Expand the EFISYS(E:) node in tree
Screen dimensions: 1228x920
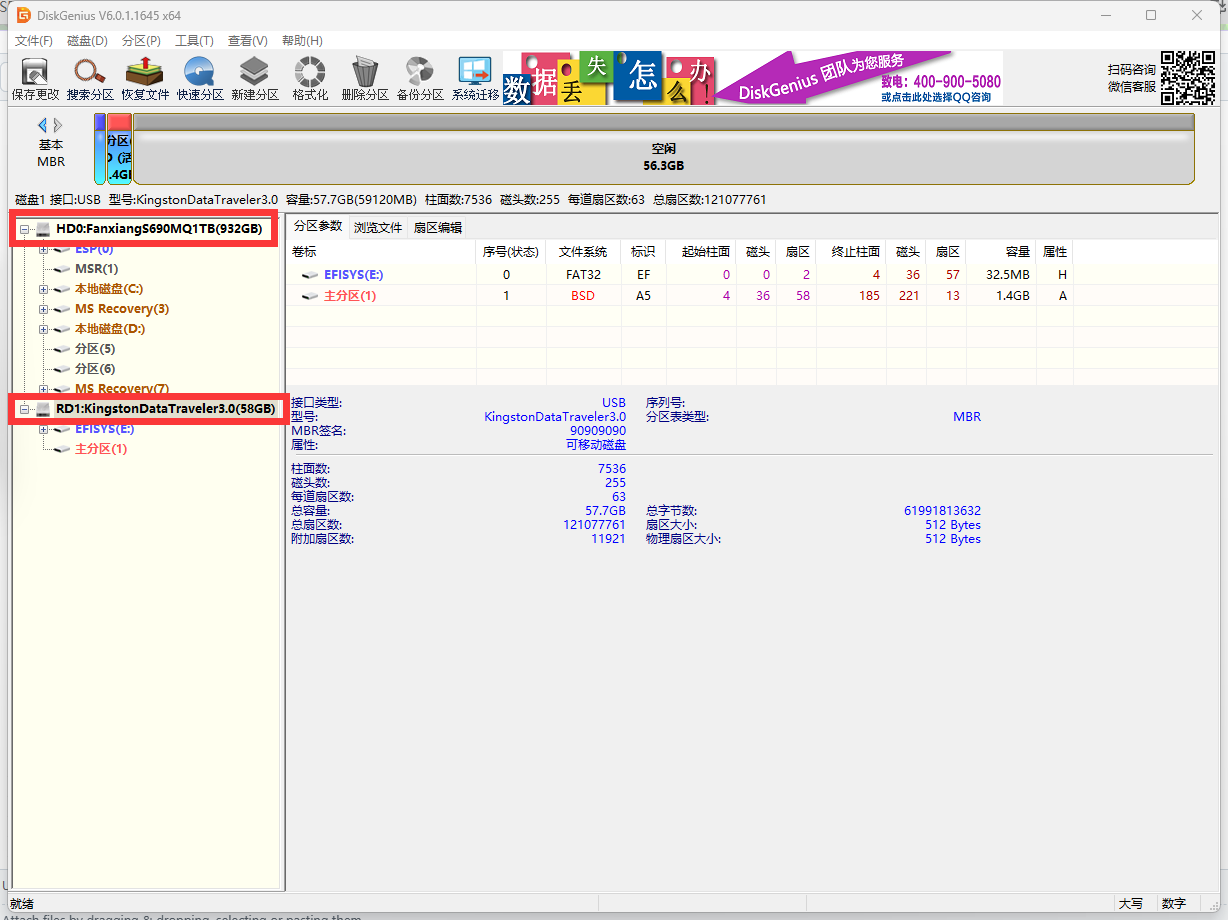click(43, 429)
